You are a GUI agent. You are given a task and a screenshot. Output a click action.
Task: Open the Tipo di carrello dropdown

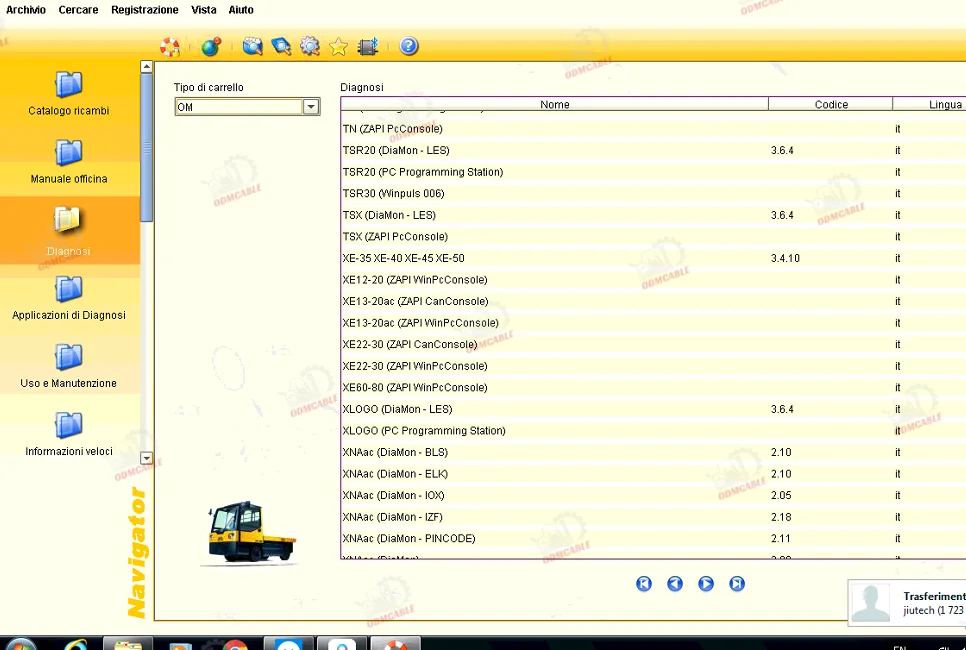[311, 107]
